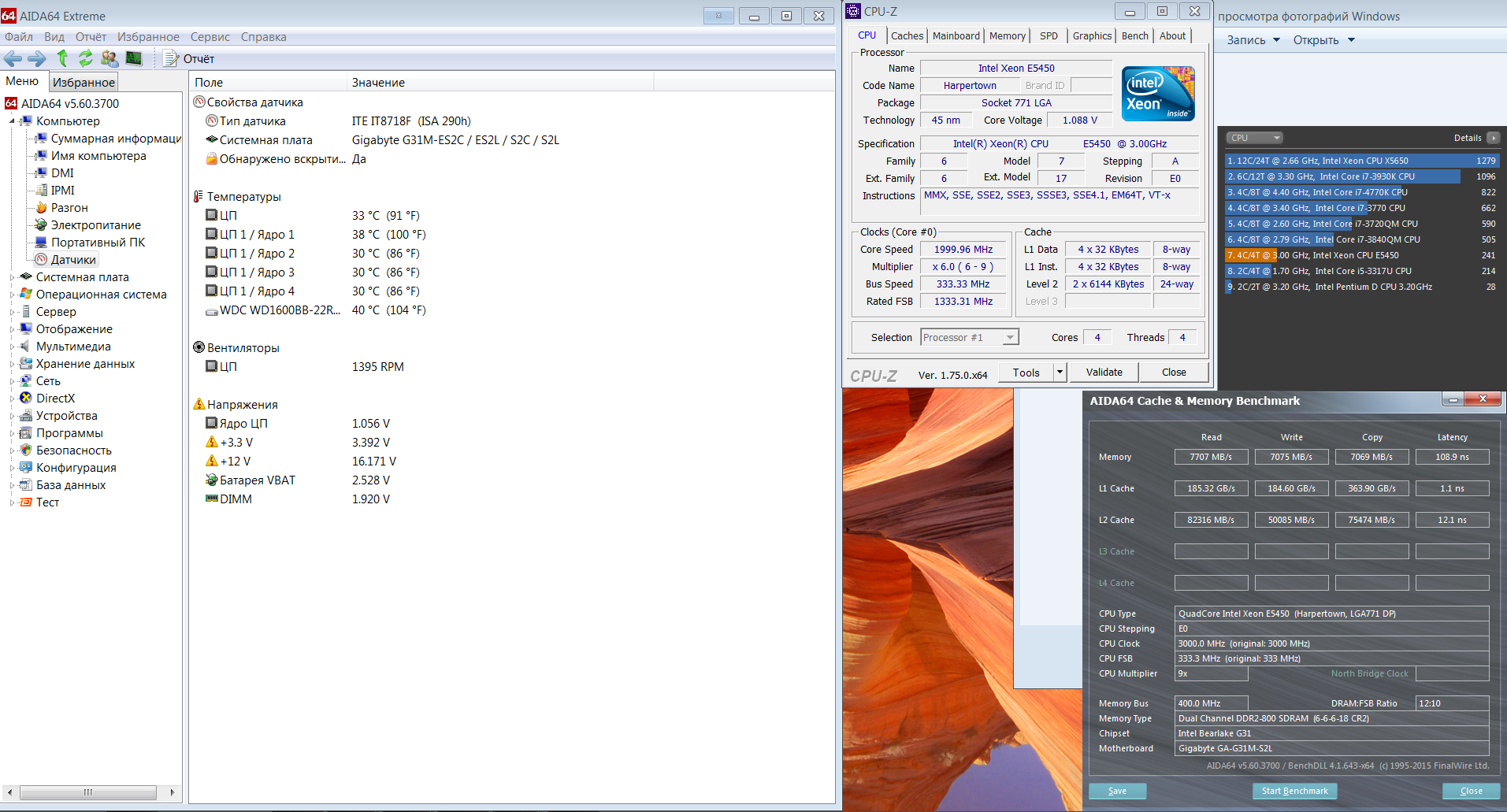Expand the Программы tree node
1507x812 pixels.
pyautogui.click(x=12, y=433)
